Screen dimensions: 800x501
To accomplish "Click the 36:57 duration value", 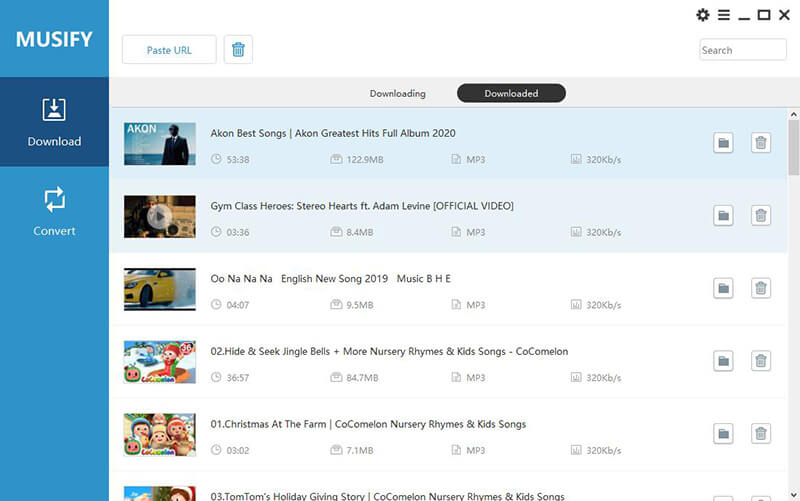I will [x=238, y=378].
